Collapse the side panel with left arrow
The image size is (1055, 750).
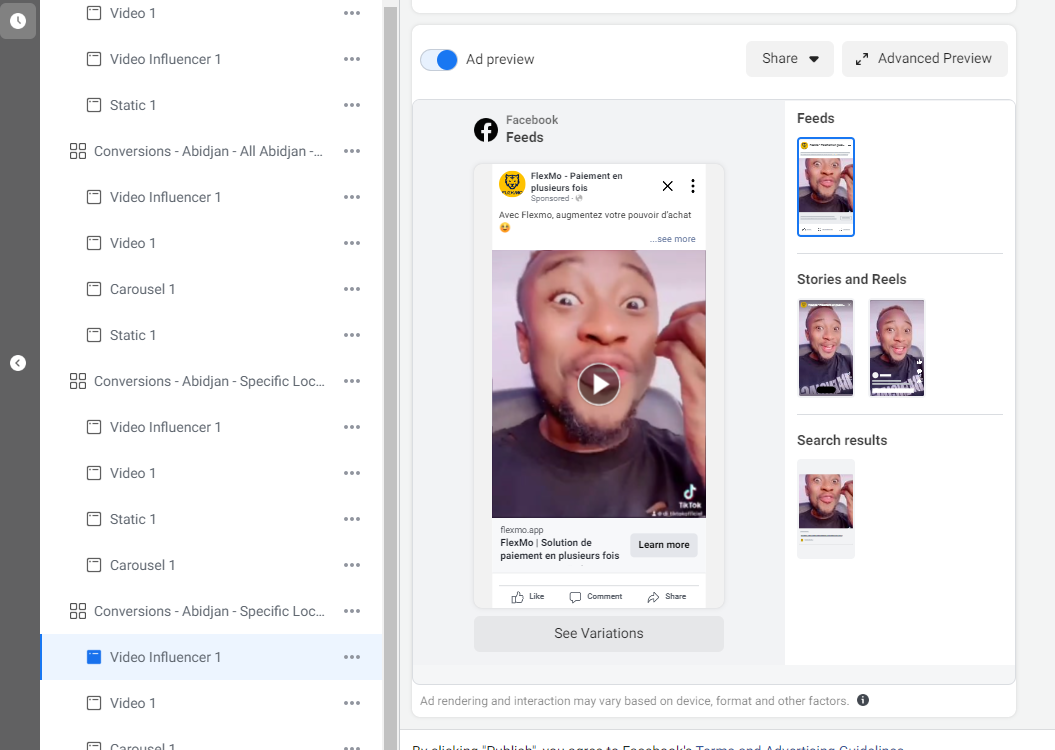point(18,363)
